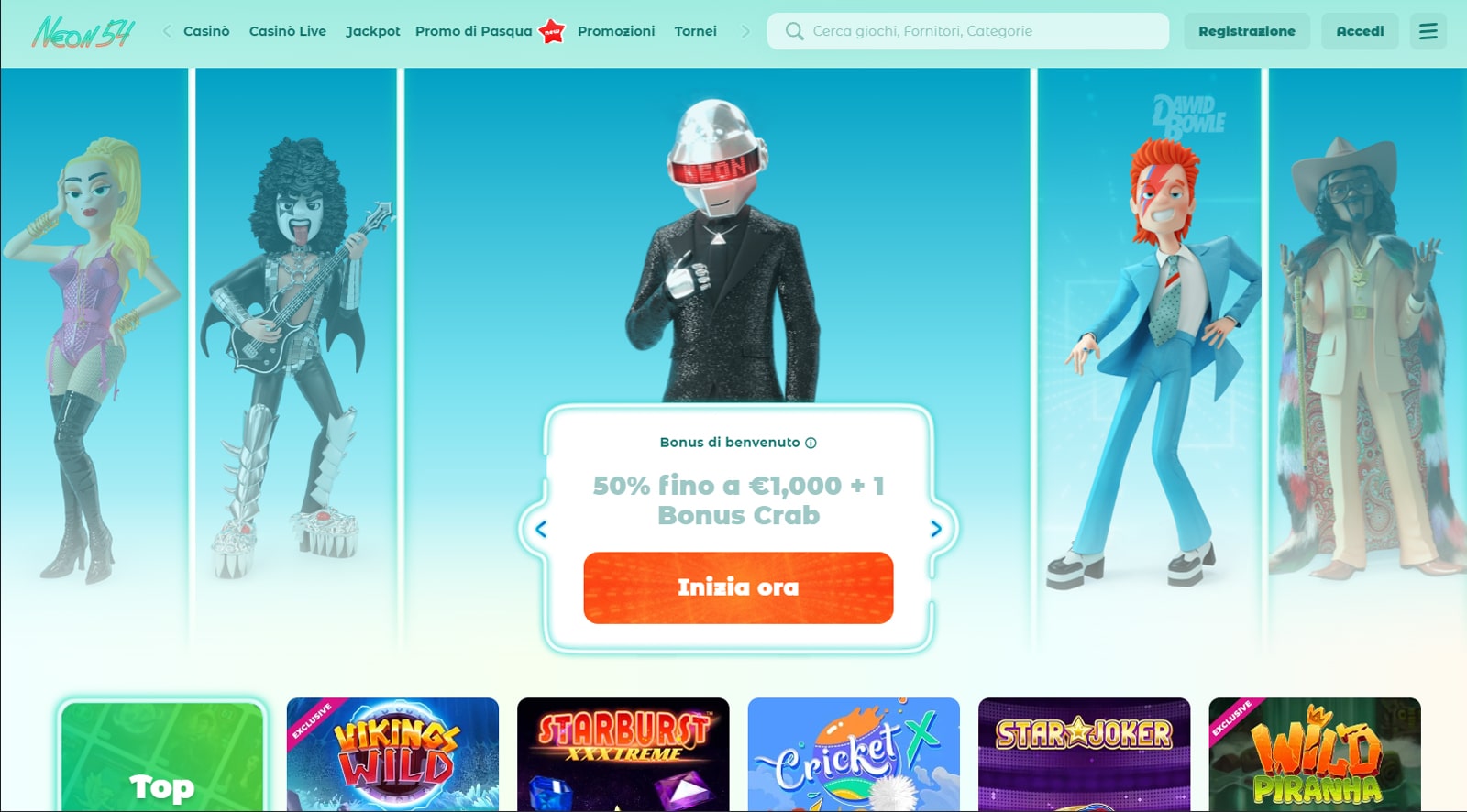Select the Tornei menu item
Screen dimensions: 1467x812
click(x=696, y=31)
